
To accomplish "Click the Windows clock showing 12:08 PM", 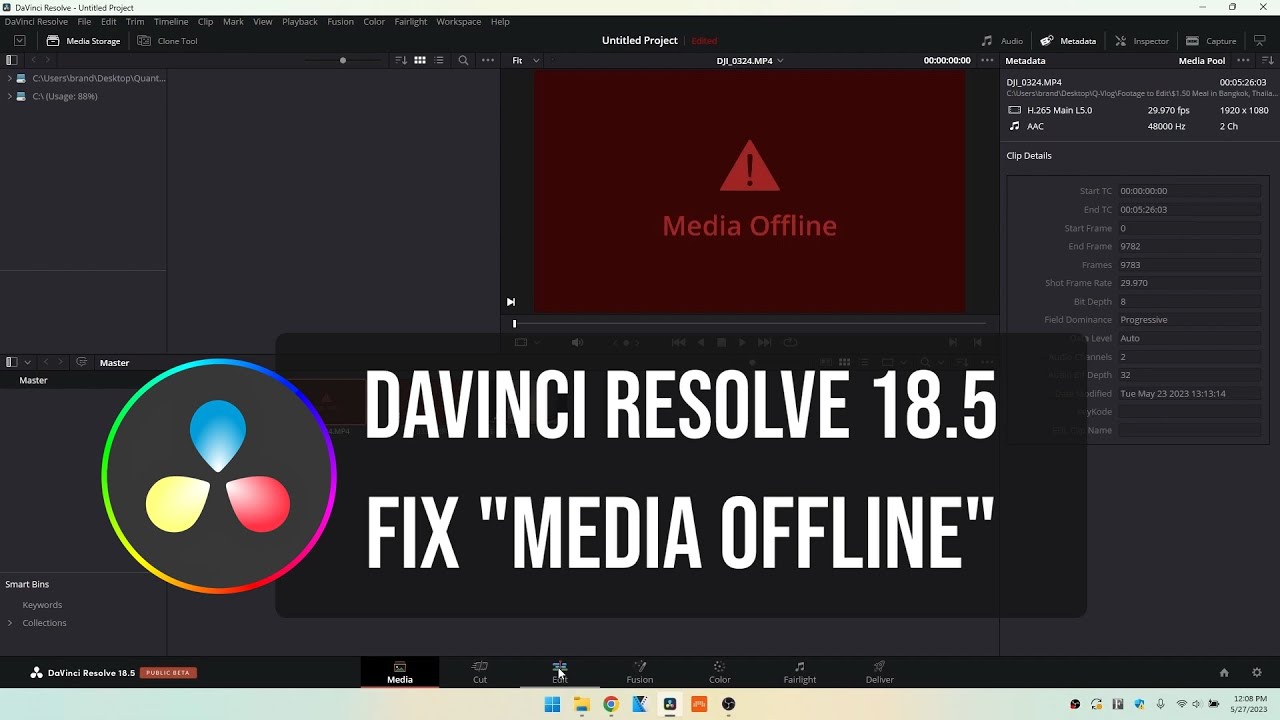I will (x=1248, y=698).
